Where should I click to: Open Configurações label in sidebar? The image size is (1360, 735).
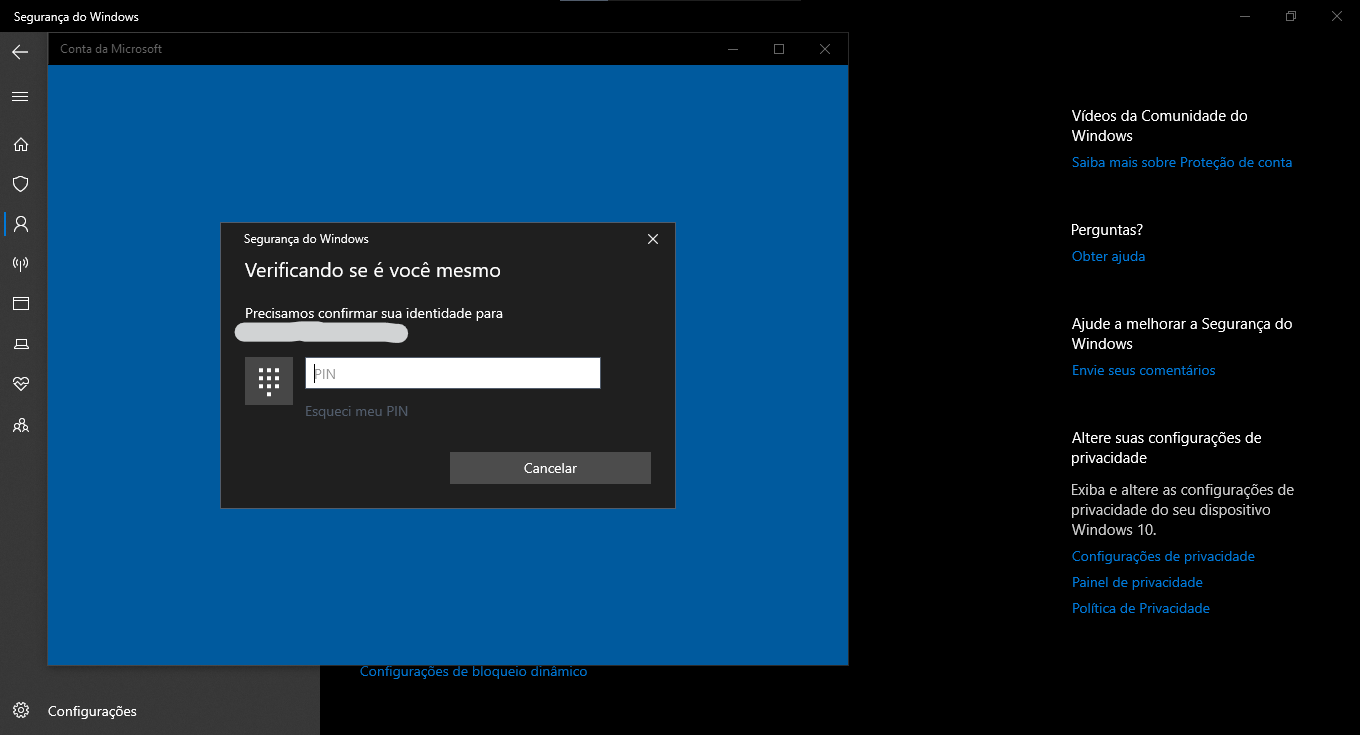point(92,711)
